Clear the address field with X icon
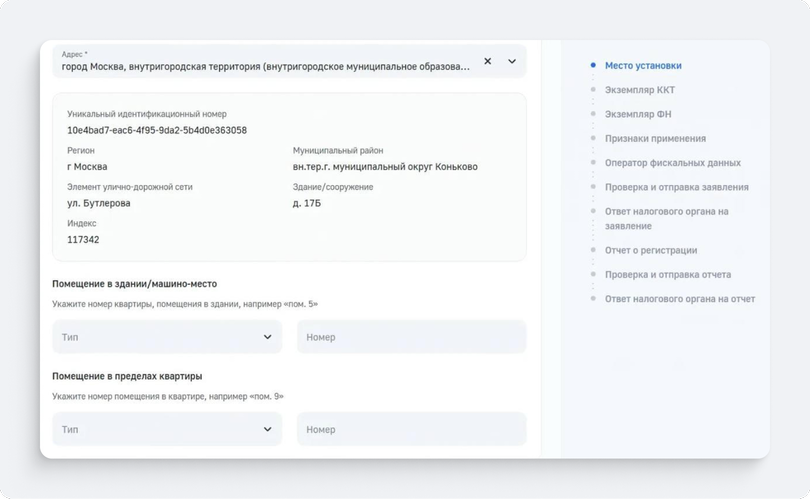Screen dimensions: 810x499 coord(488,61)
